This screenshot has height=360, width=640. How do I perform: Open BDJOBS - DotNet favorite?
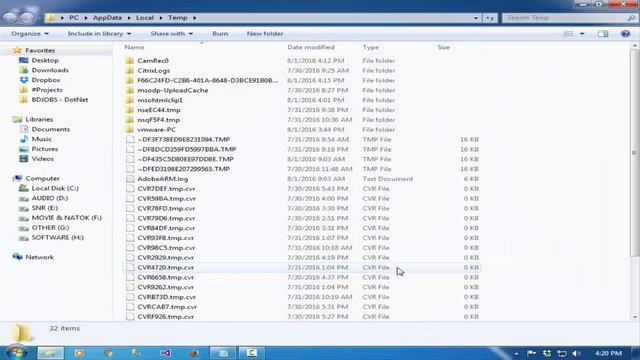(60, 100)
